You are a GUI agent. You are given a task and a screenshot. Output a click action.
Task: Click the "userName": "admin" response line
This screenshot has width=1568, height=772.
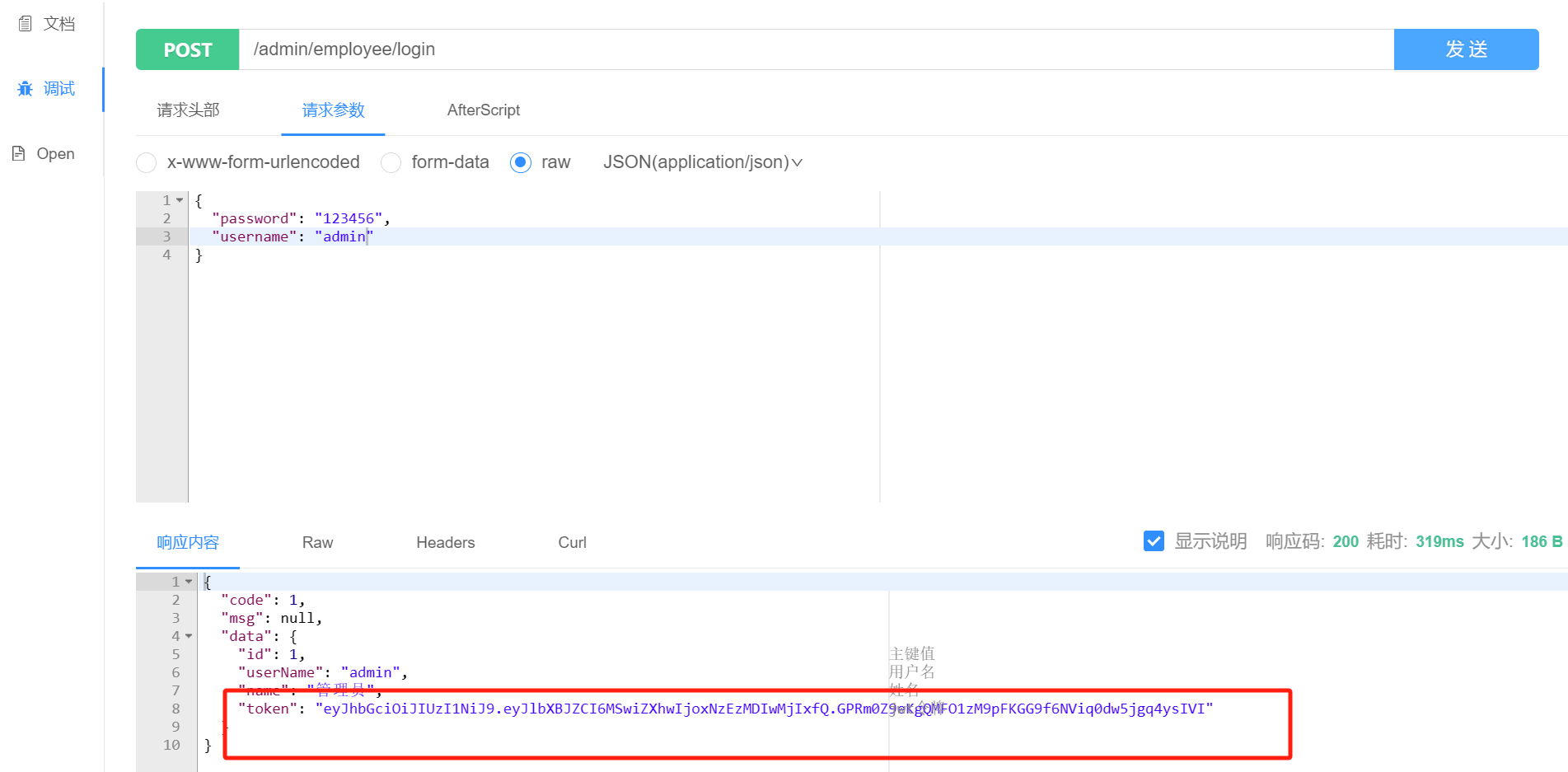(x=322, y=672)
